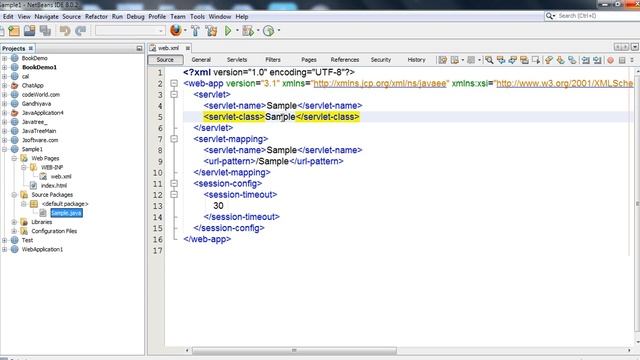Switch to the Security tab of web.xml

tap(381, 60)
